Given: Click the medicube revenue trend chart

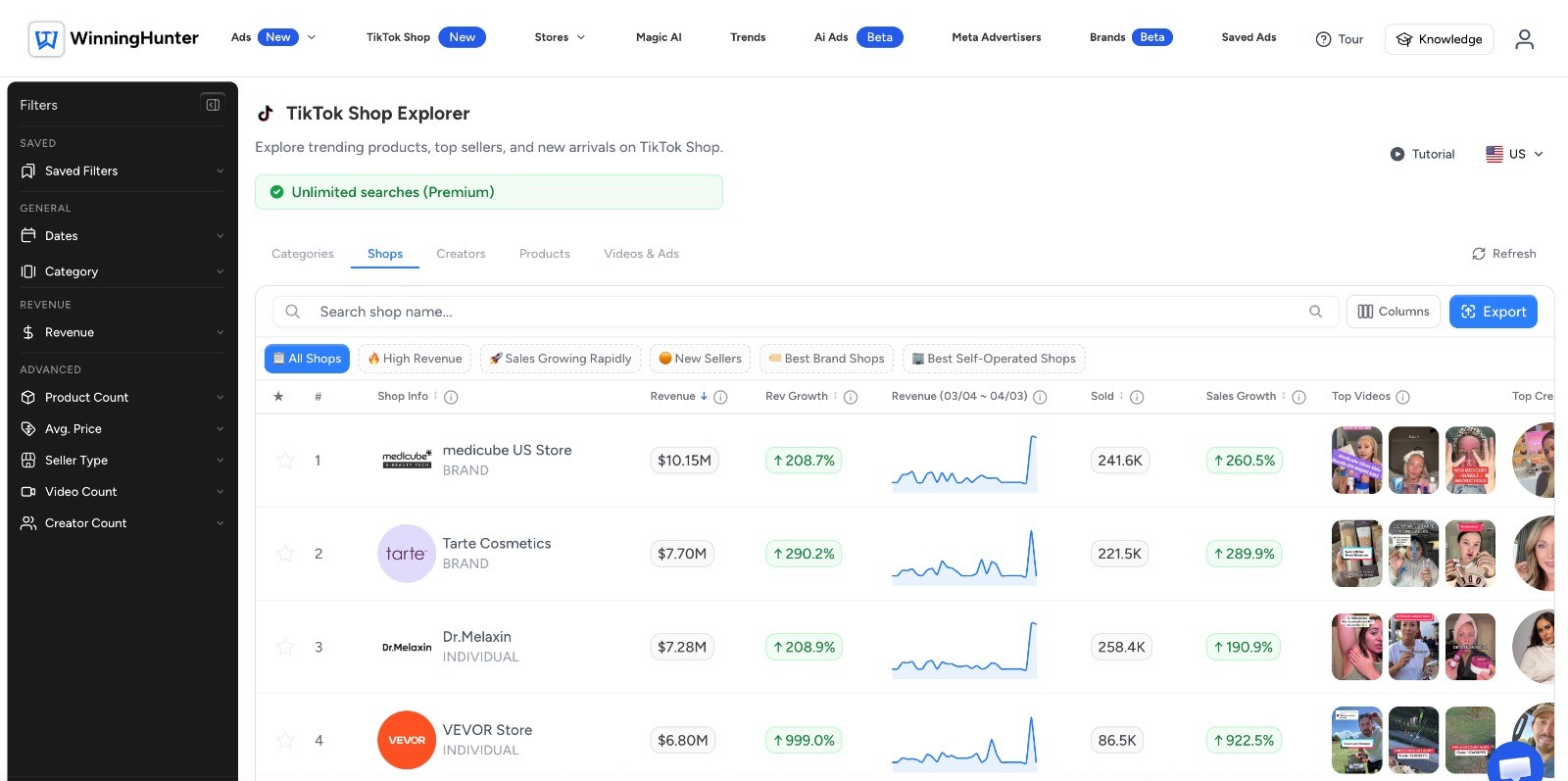Looking at the screenshot, I should tap(964, 463).
